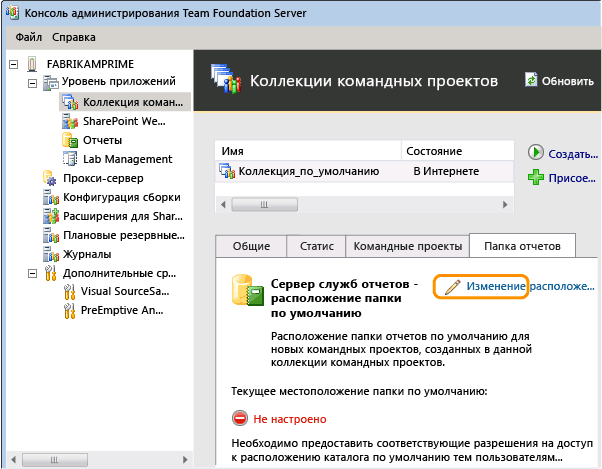Click the tree panel left scroll arrow
Viewport: 602px width, 469px height.
(x=14, y=459)
